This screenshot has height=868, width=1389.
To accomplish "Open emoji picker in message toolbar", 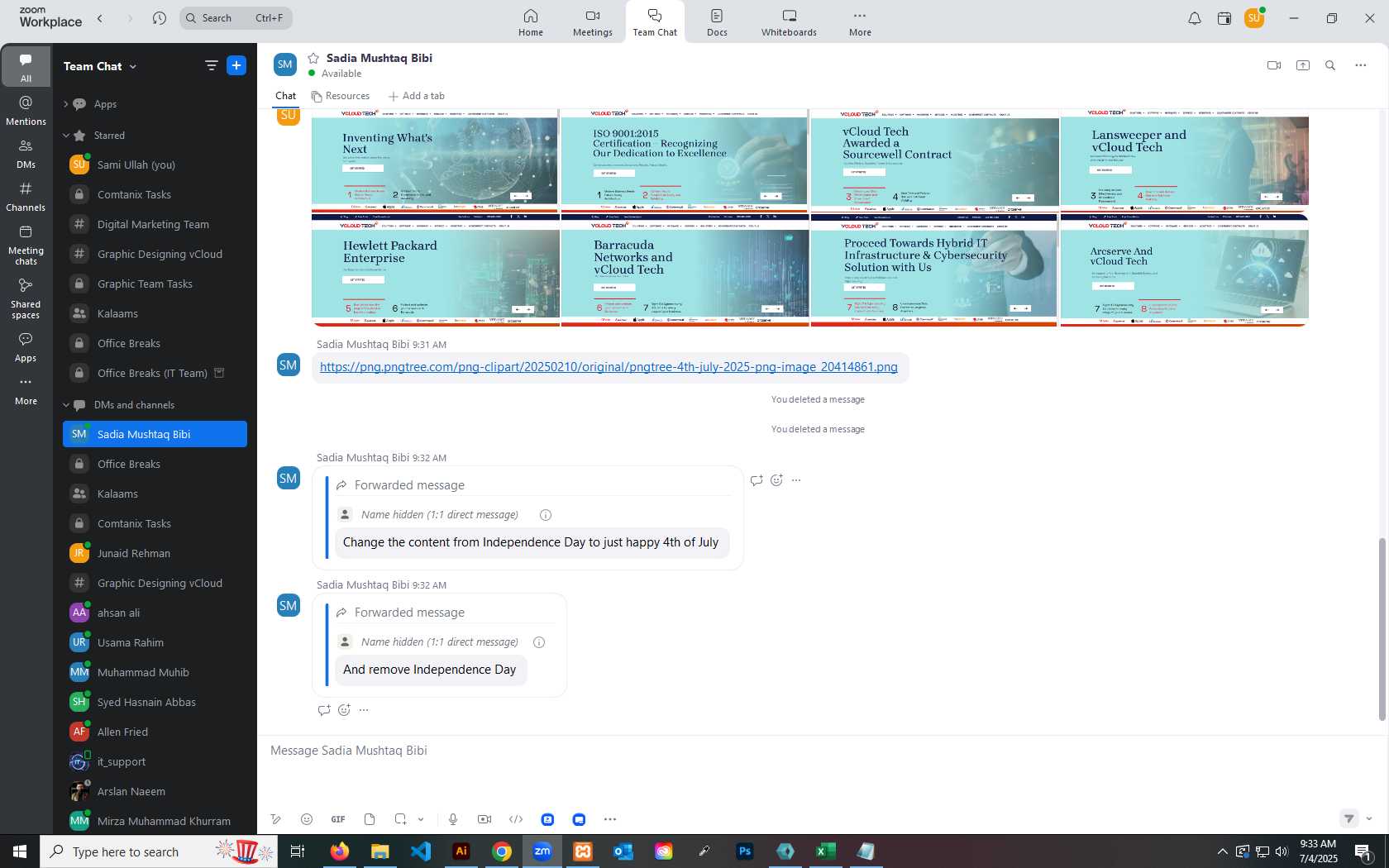I will tap(307, 819).
